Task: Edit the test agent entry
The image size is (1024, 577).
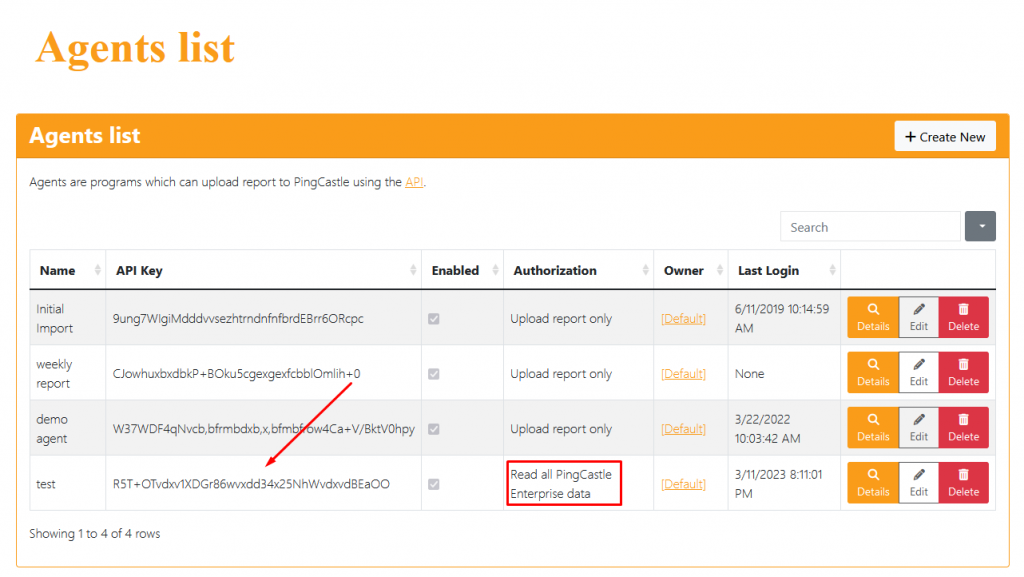Action: tap(918, 483)
